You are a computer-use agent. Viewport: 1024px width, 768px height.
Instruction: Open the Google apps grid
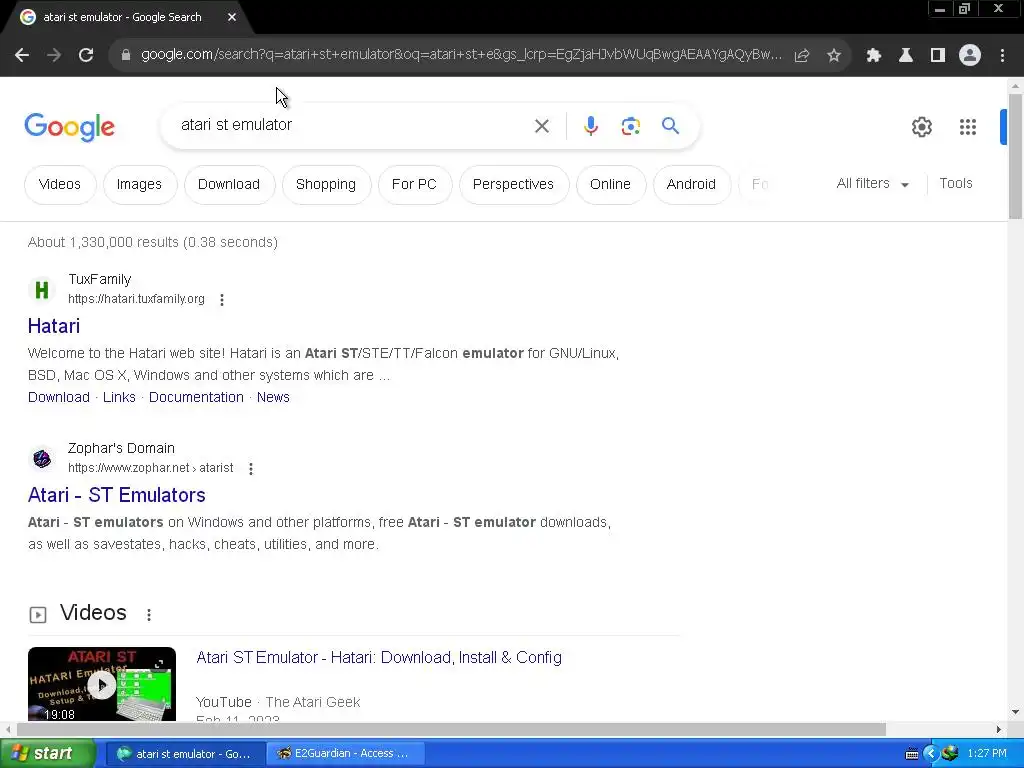pyautogui.click(x=968, y=127)
